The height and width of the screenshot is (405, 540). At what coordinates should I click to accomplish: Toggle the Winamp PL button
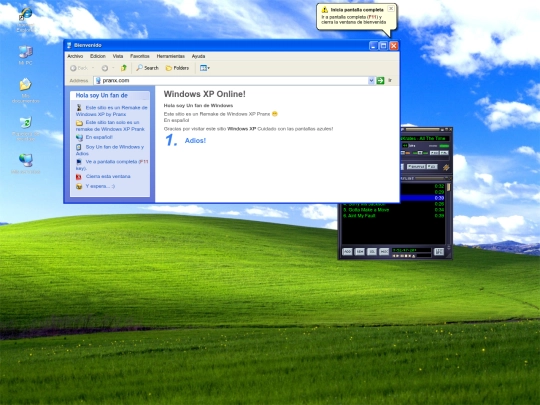pos(444,153)
